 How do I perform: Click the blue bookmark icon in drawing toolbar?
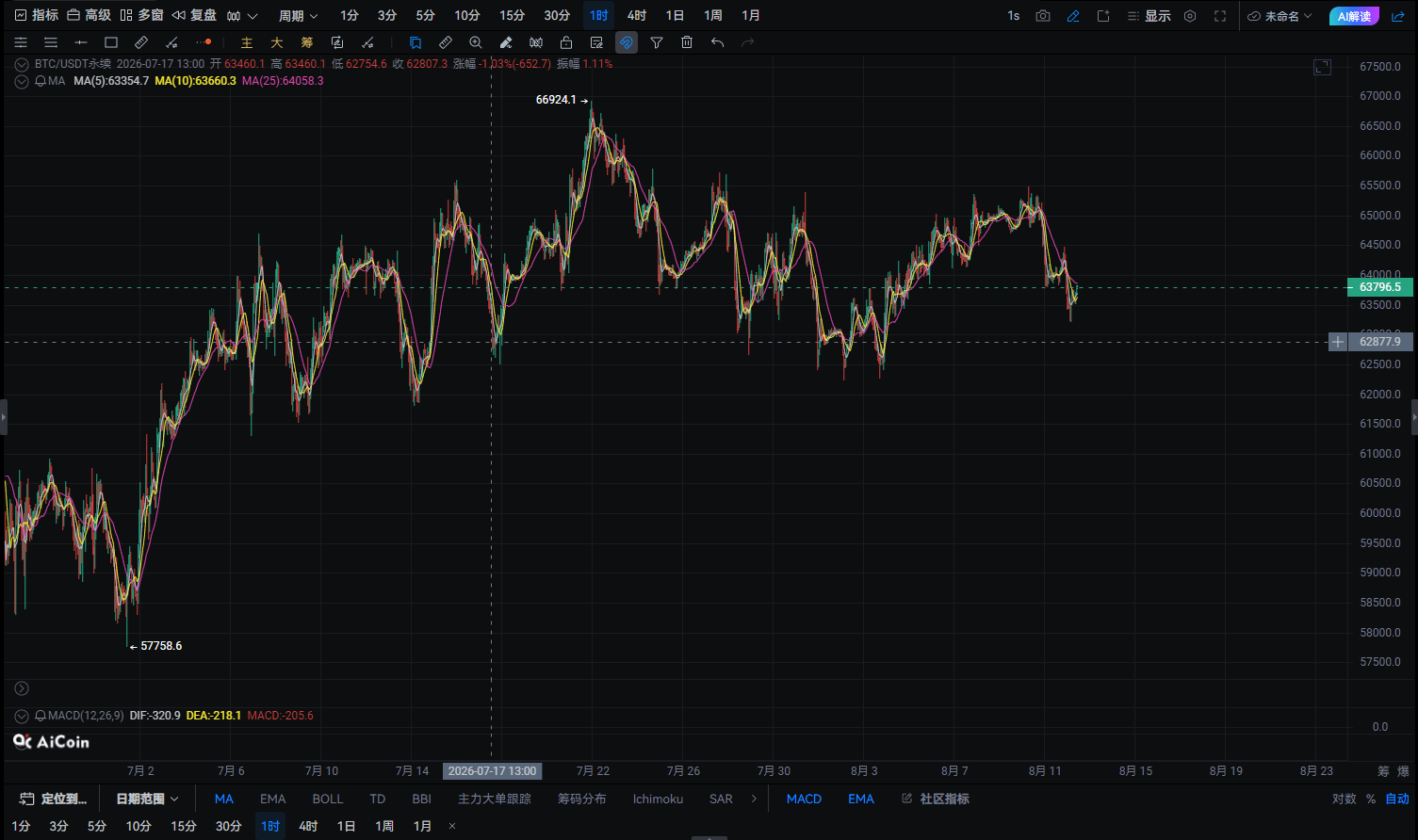click(416, 42)
